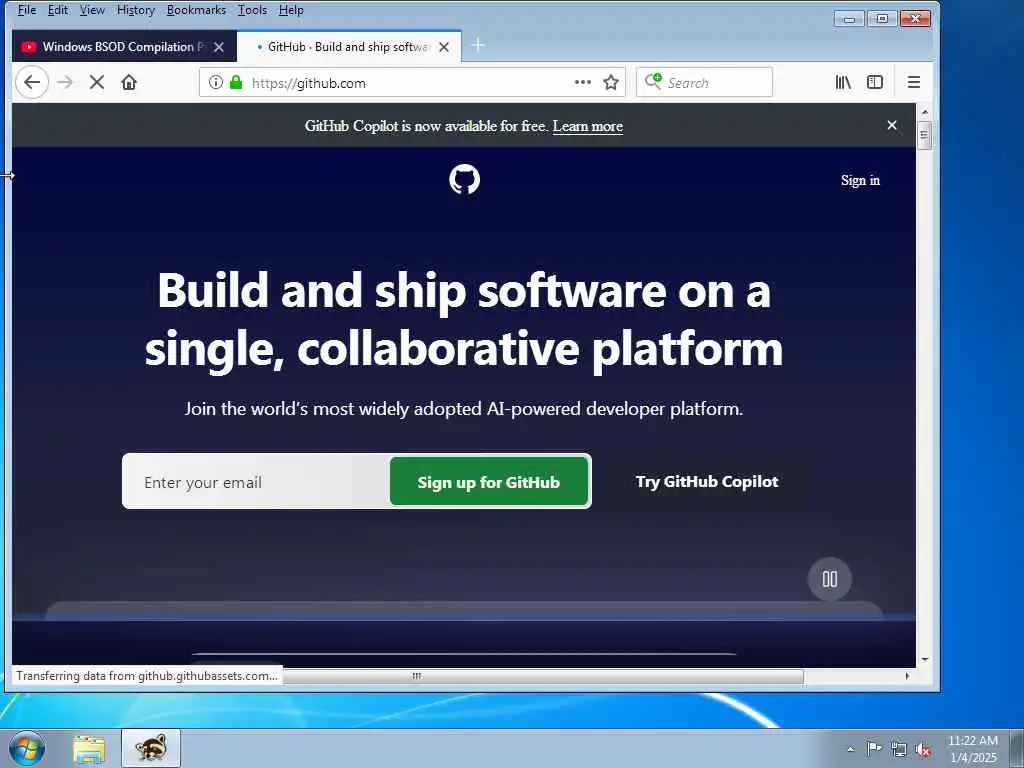Show hidden tray icons arrow
This screenshot has width=1024, height=768.
tap(850, 749)
